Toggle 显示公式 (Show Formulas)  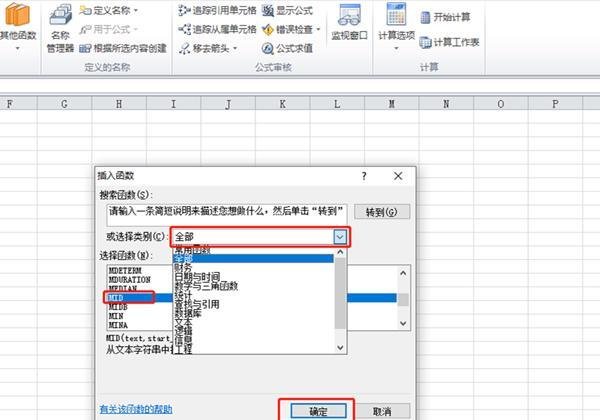point(287,11)
